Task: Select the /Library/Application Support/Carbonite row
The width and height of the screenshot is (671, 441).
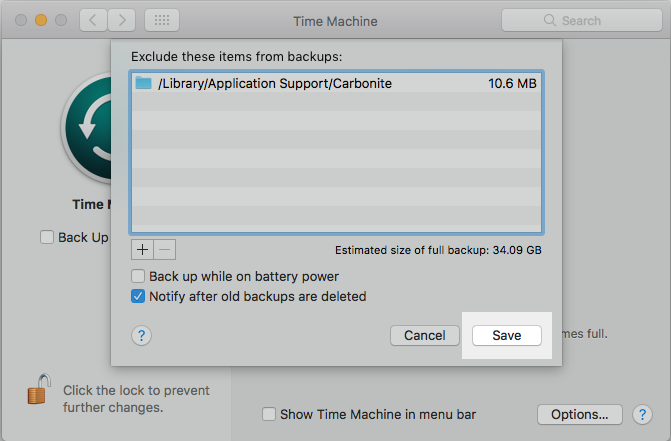Action: click(x=335, y=84)
